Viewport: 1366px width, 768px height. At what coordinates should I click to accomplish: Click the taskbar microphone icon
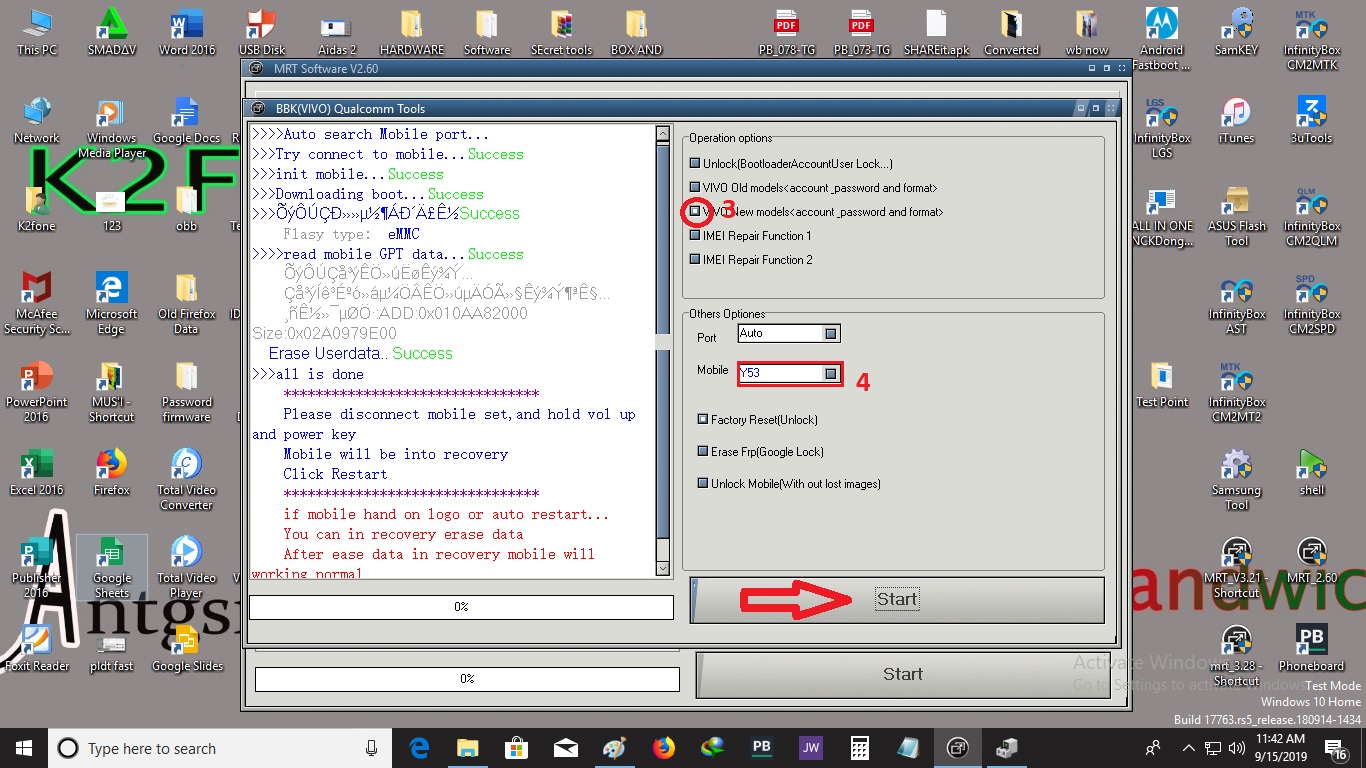click(371, 748)
